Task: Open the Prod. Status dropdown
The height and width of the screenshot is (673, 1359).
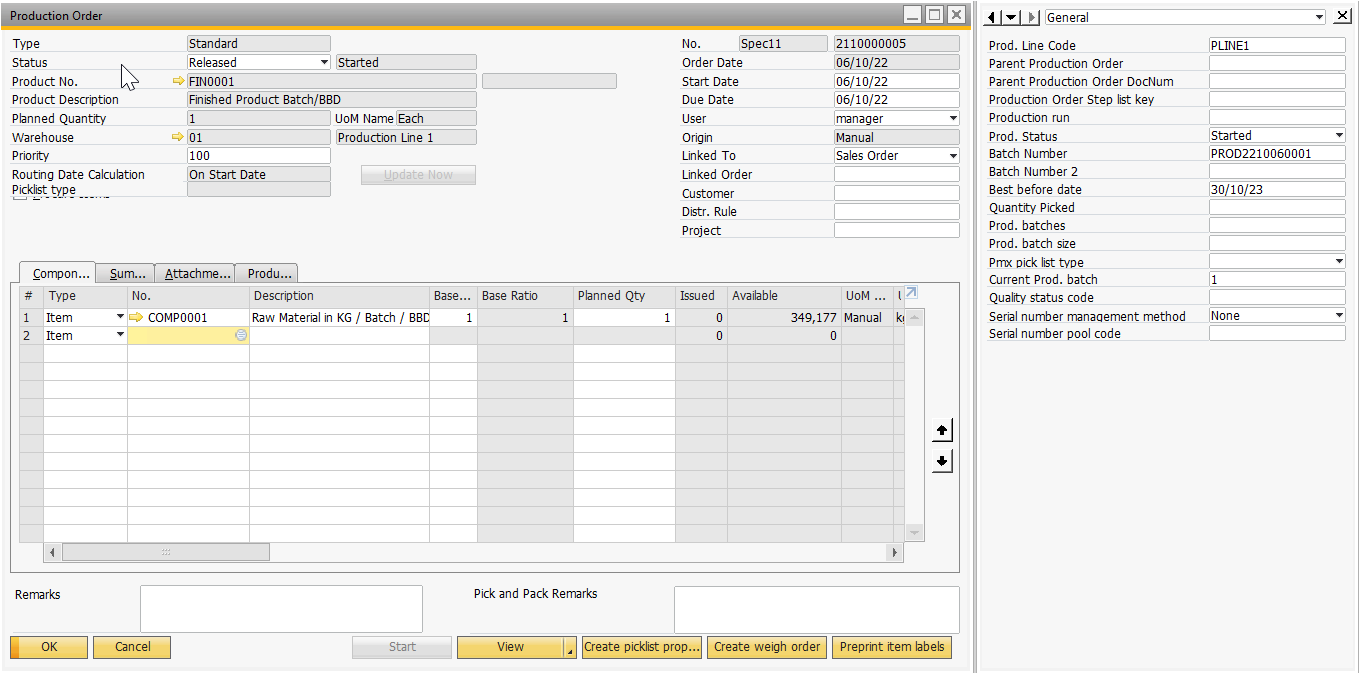Action: (x=1339, y=135)
